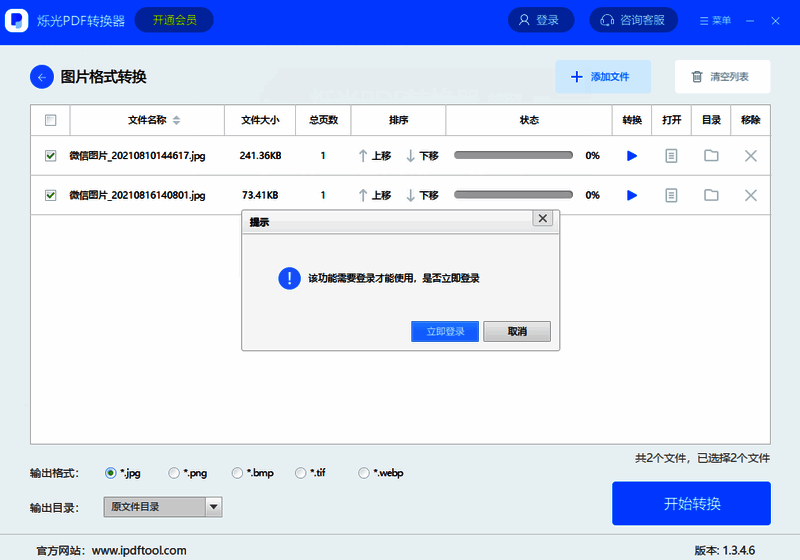Remove the 73.41KB file with X icon
800x560 pixels.
click(x=751, y=195)
